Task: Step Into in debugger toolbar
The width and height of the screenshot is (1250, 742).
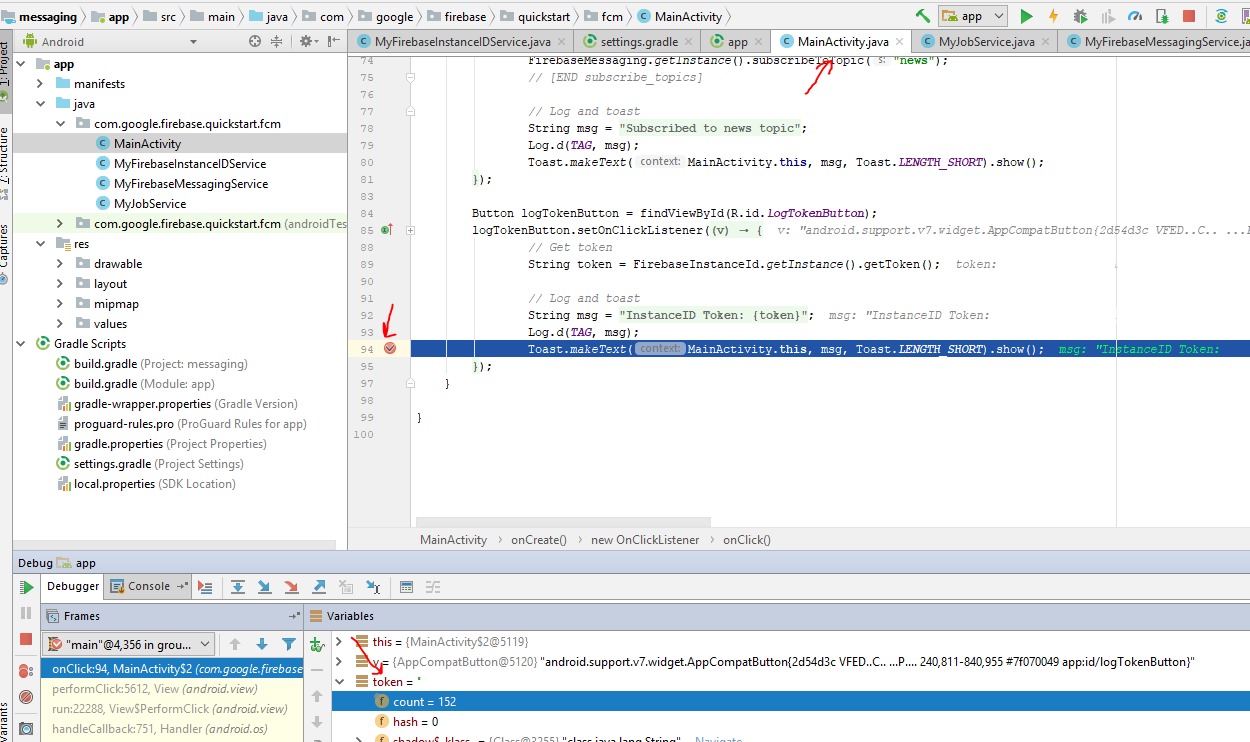Action: pos(265,587)
